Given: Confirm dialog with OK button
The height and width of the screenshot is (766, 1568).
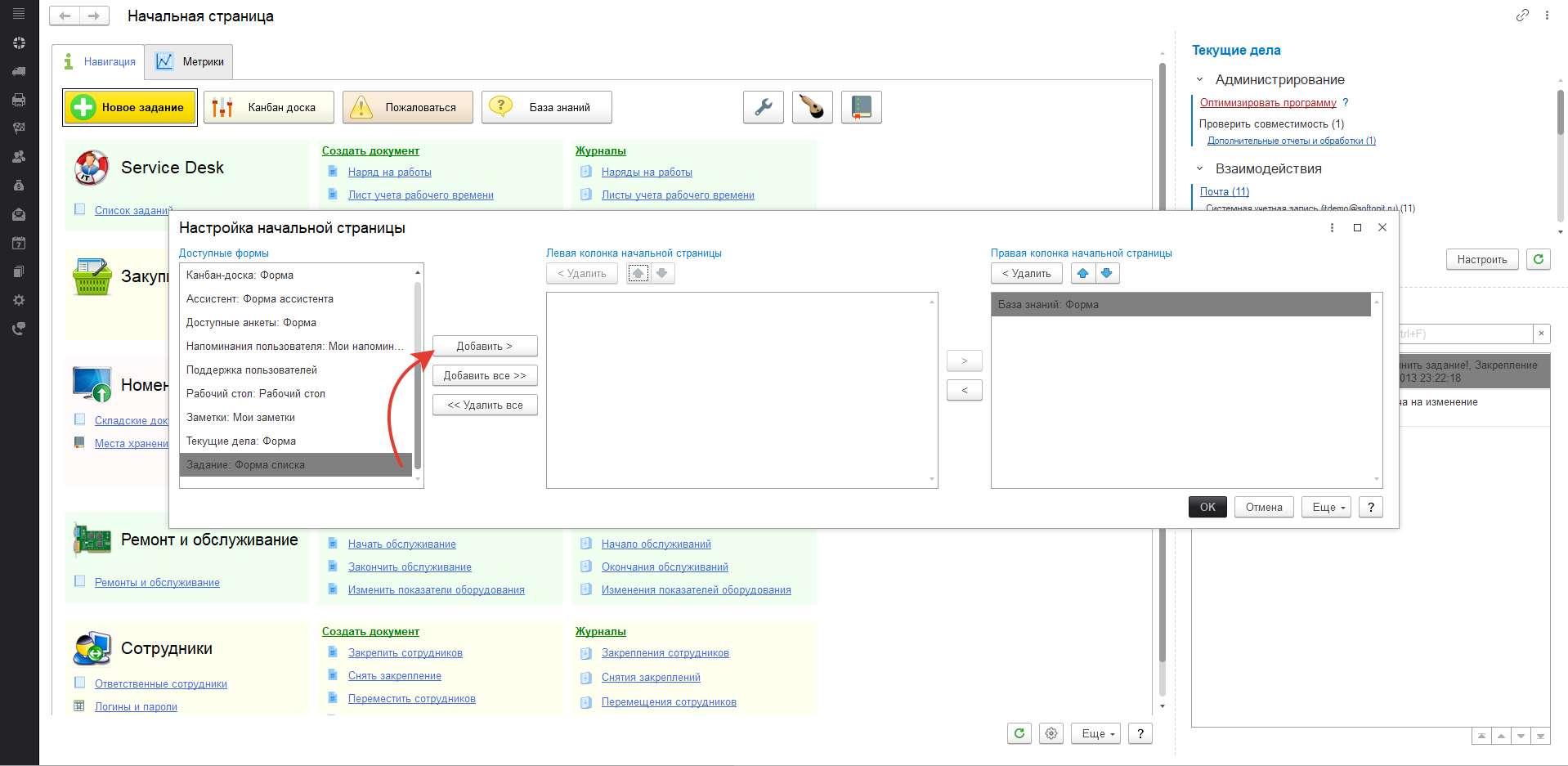Looking at the screenshot, I should (x=1207, y=507).
